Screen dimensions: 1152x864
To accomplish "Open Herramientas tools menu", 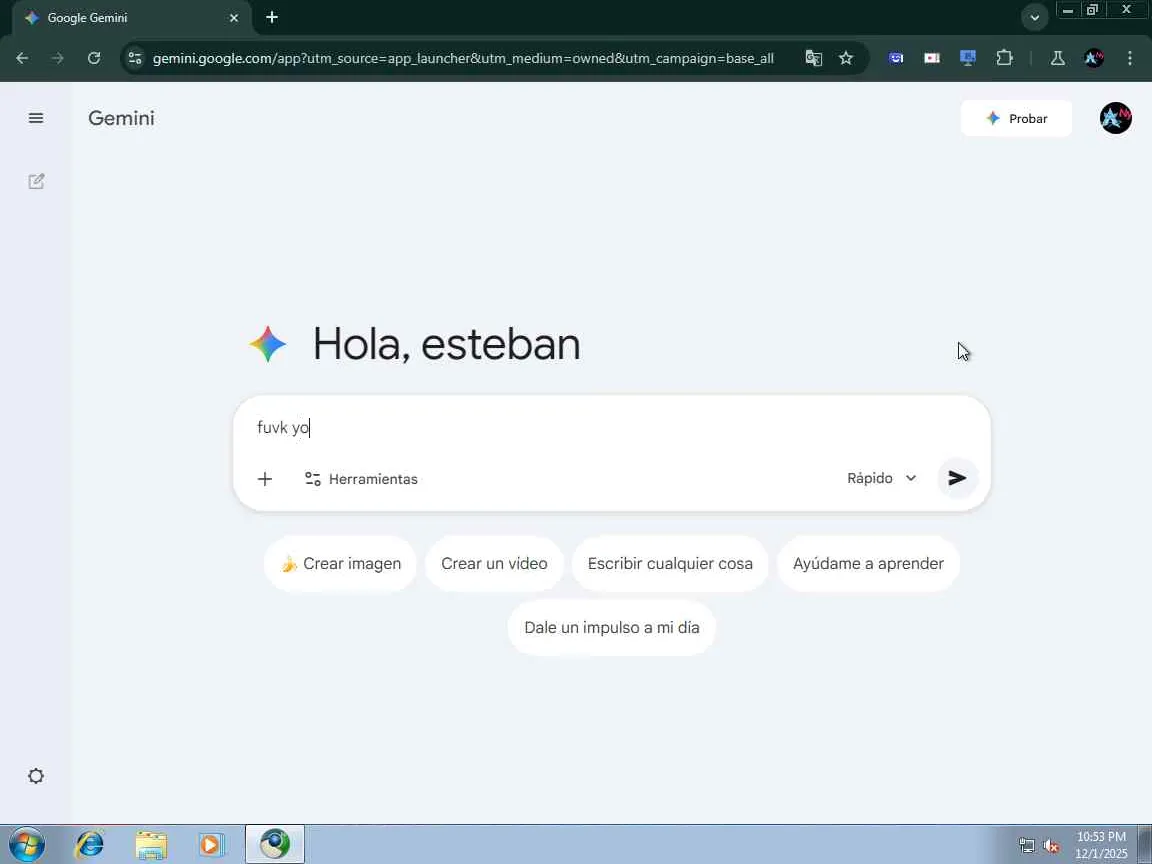I will [x=361, y=479].
